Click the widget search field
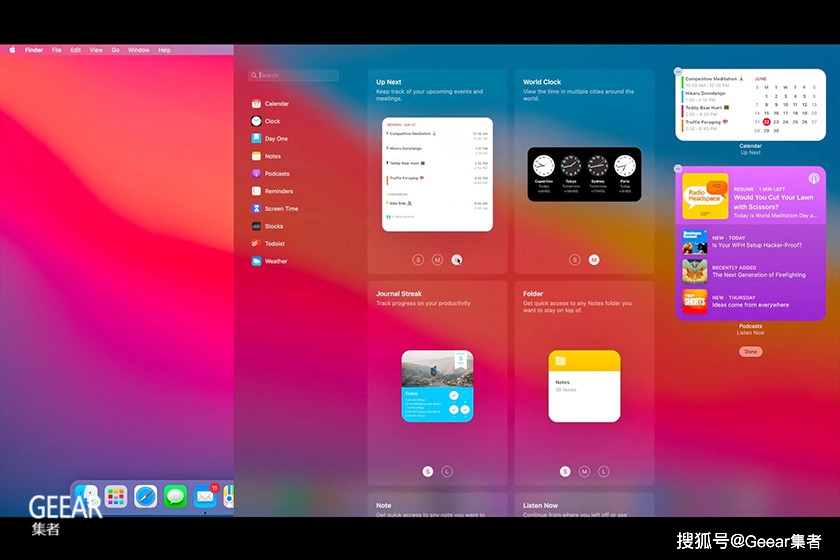840x560 pixels. (x=295, y=75)
